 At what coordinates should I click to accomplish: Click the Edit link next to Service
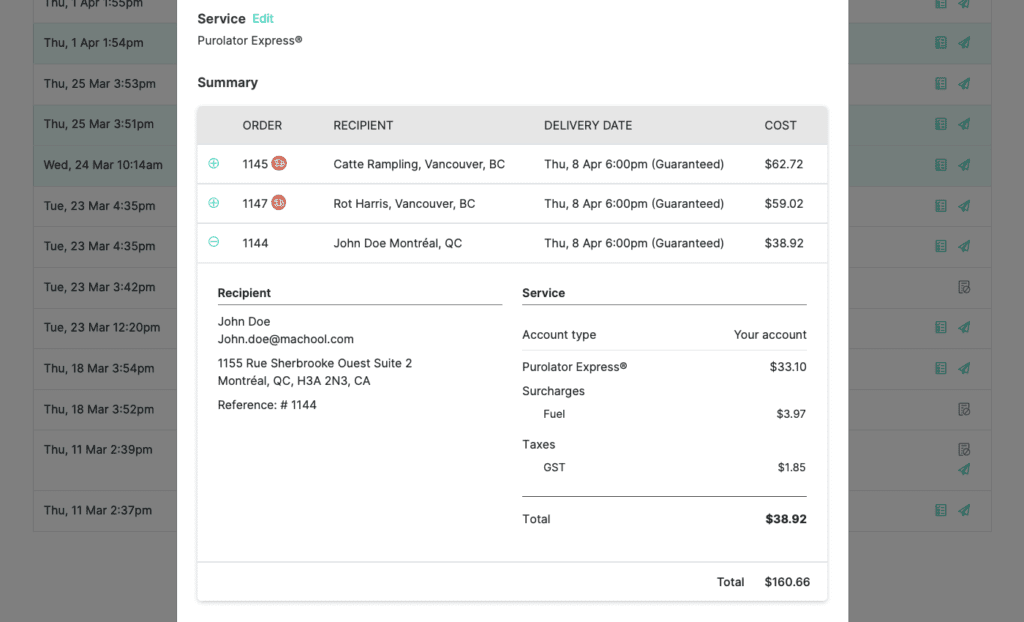pos(263,18)
